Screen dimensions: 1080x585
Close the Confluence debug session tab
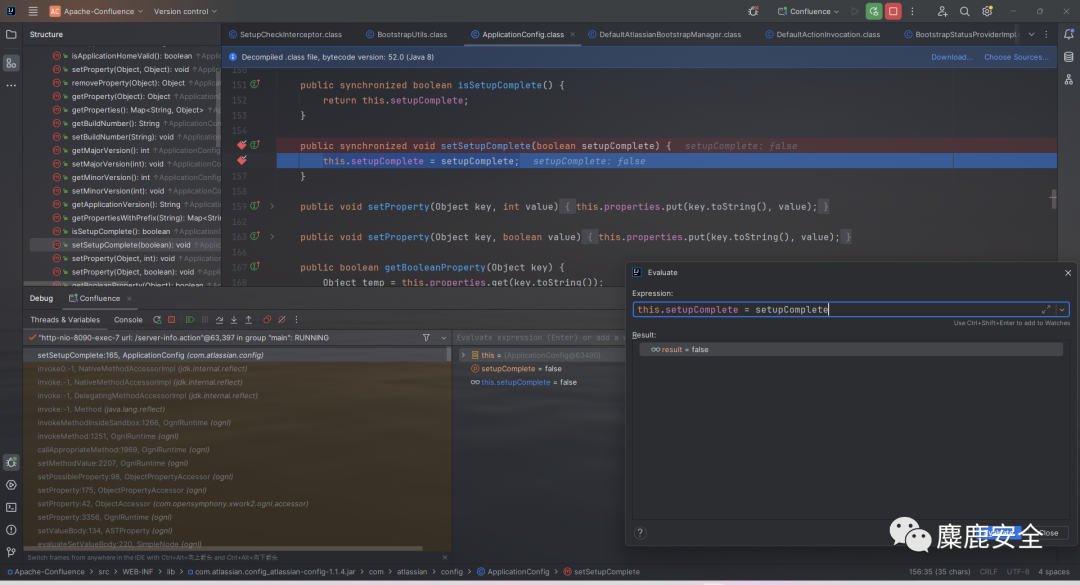pyautogui.click(x=129, y=298)
